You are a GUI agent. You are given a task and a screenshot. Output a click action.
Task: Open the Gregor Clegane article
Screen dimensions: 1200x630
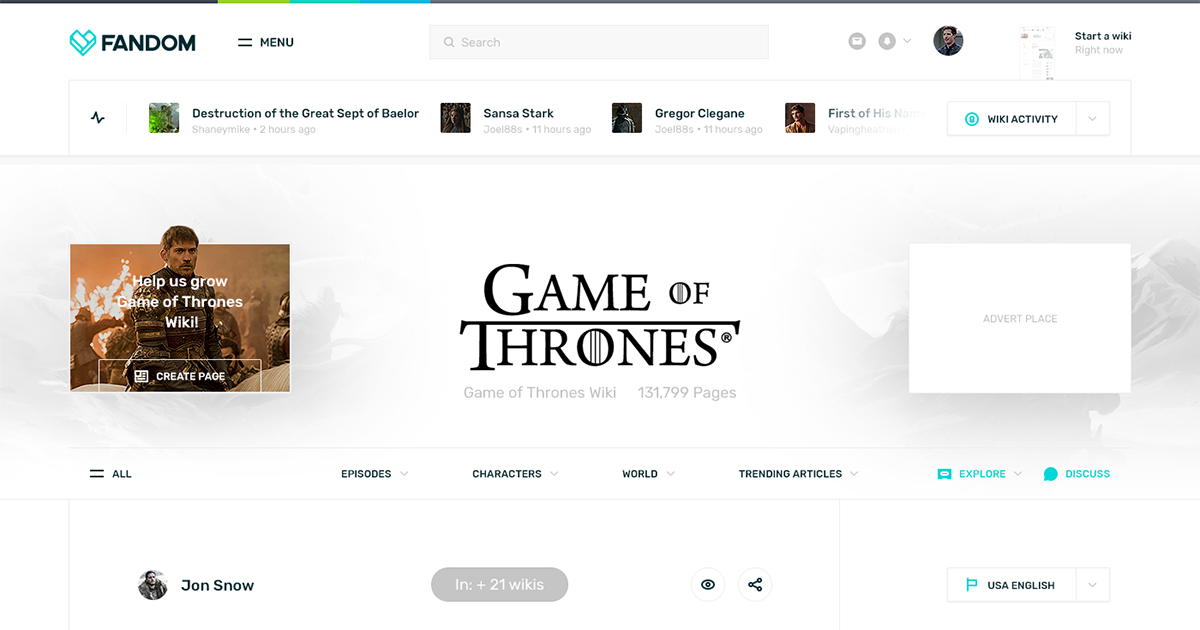(699, 113)
